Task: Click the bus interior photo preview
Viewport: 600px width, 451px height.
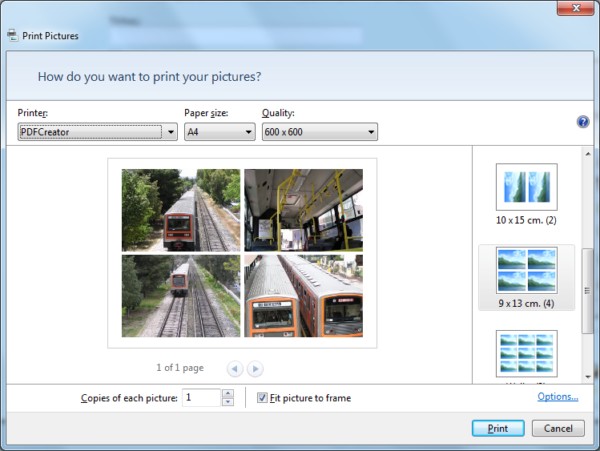Action: pyautogui.click(x=303, y=210)
